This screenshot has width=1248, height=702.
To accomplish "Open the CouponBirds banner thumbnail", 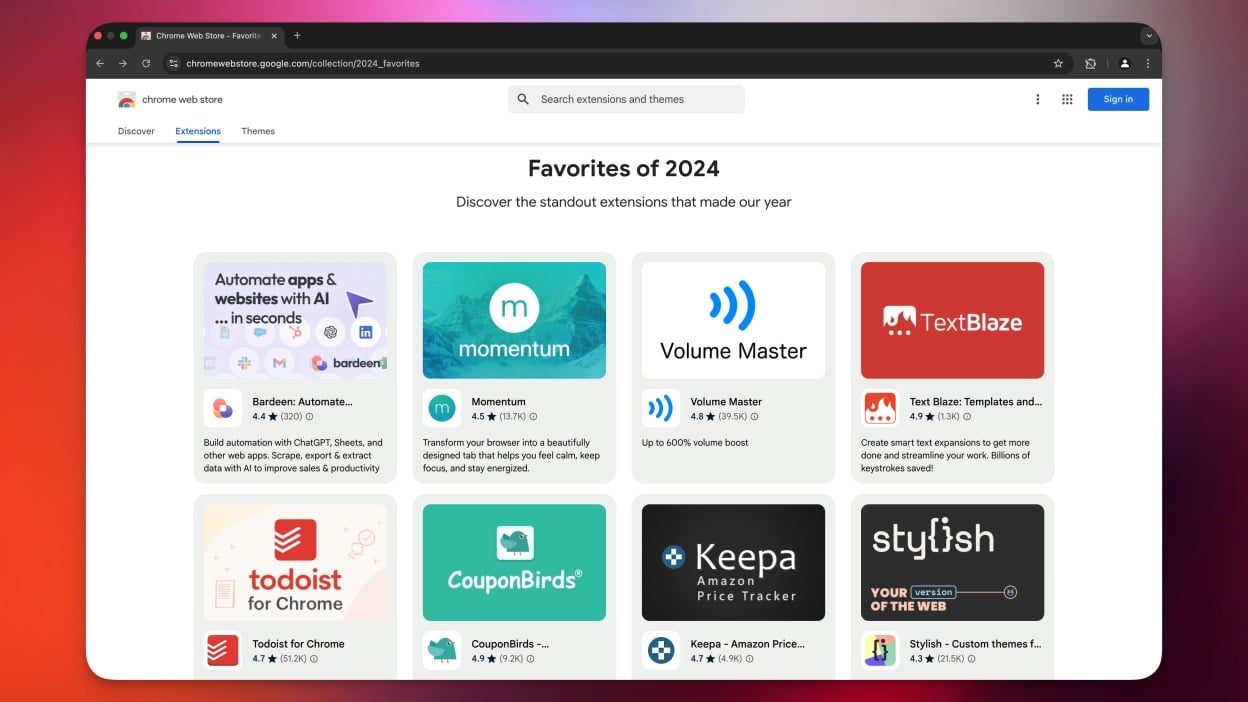I will (x=514, y=562).
